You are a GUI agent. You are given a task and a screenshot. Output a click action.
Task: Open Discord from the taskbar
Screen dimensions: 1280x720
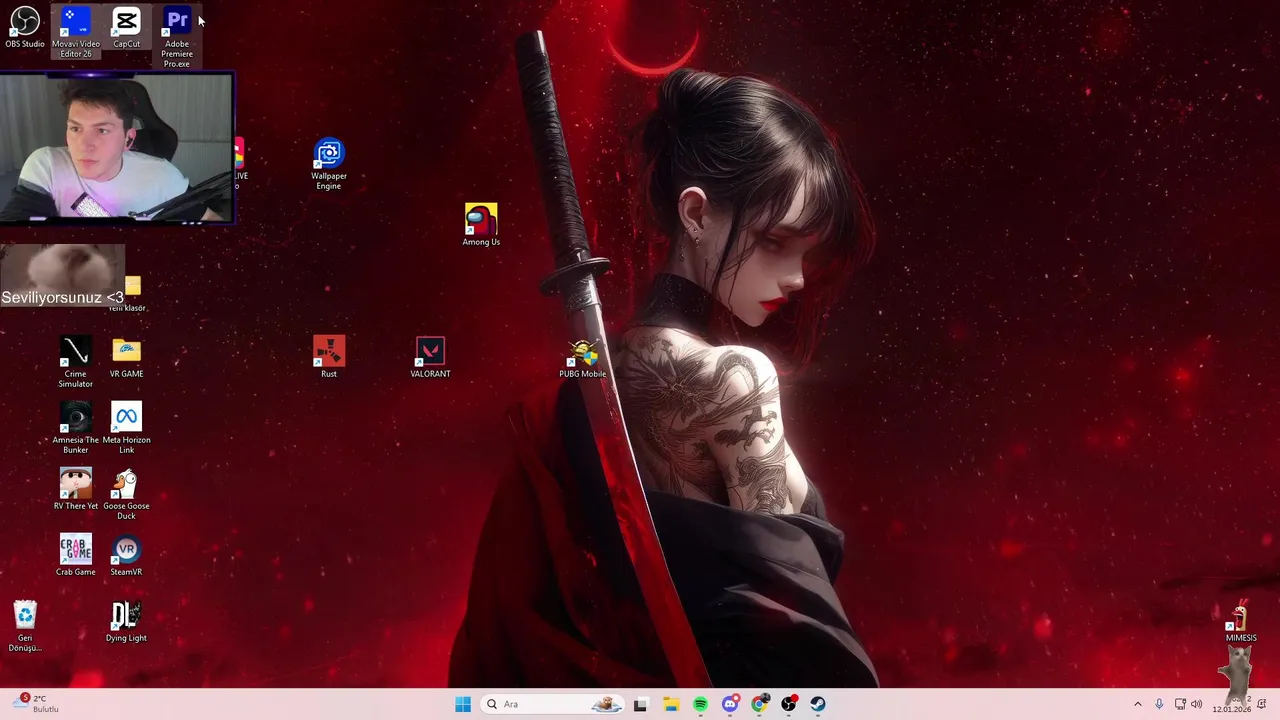tap(730, 704)
